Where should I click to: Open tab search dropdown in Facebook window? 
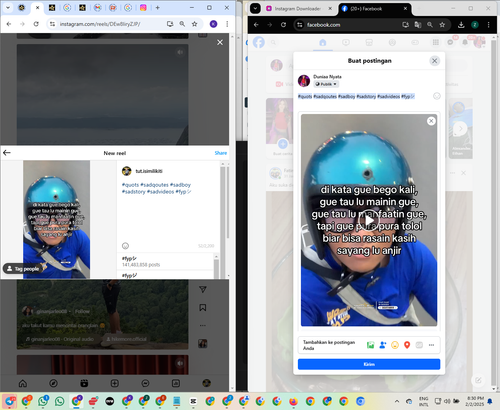click(255, 9)
